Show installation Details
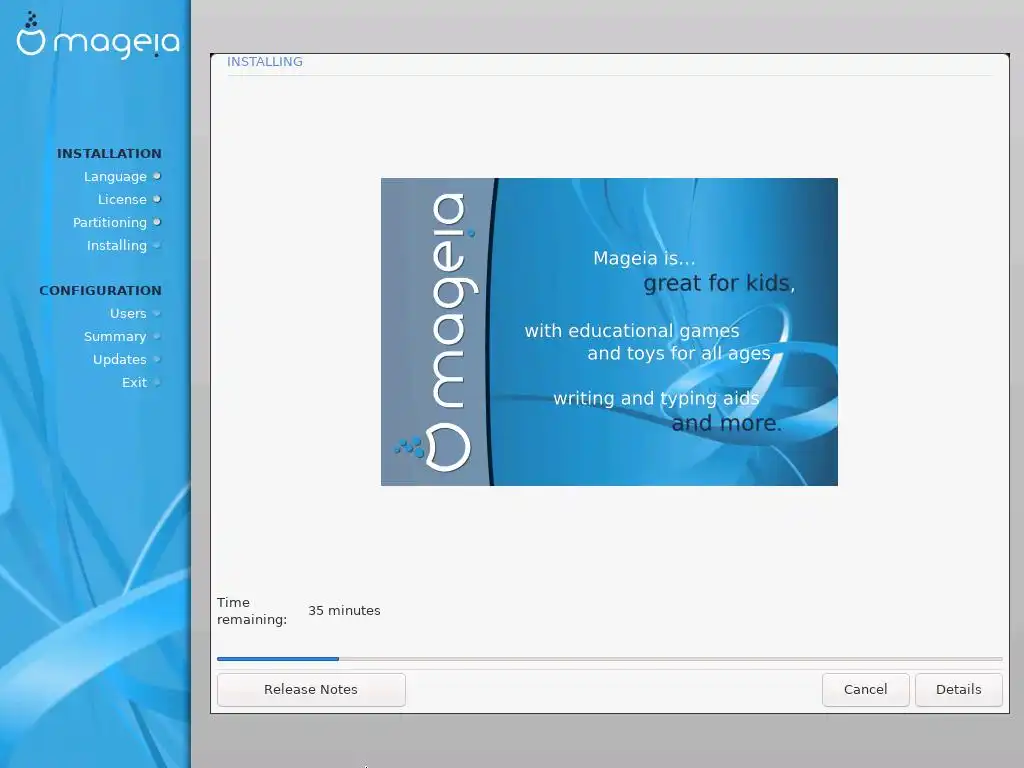1024x768 pixels. click(x=959, y=690)
